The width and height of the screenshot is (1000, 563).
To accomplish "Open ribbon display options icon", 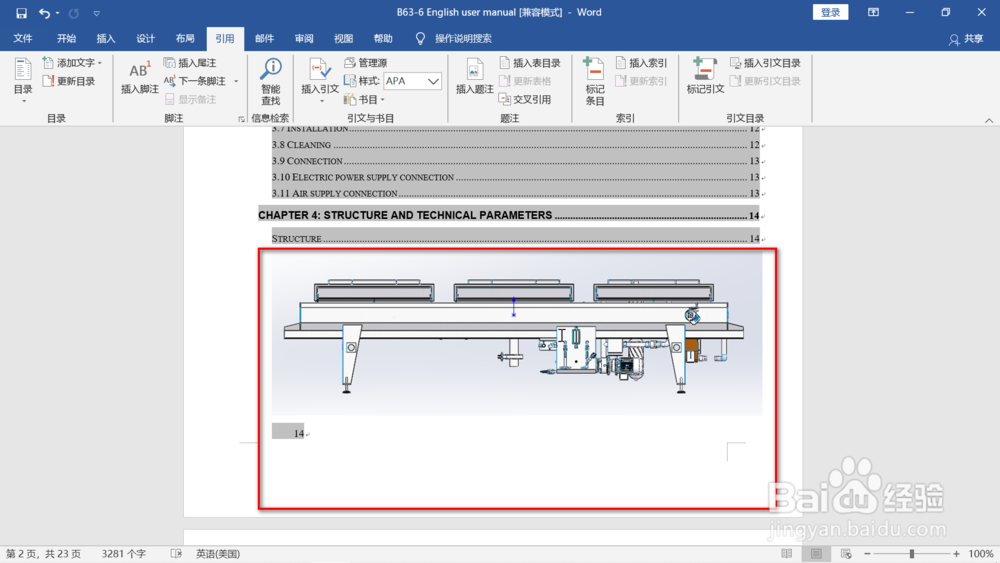I will (873, 12).
